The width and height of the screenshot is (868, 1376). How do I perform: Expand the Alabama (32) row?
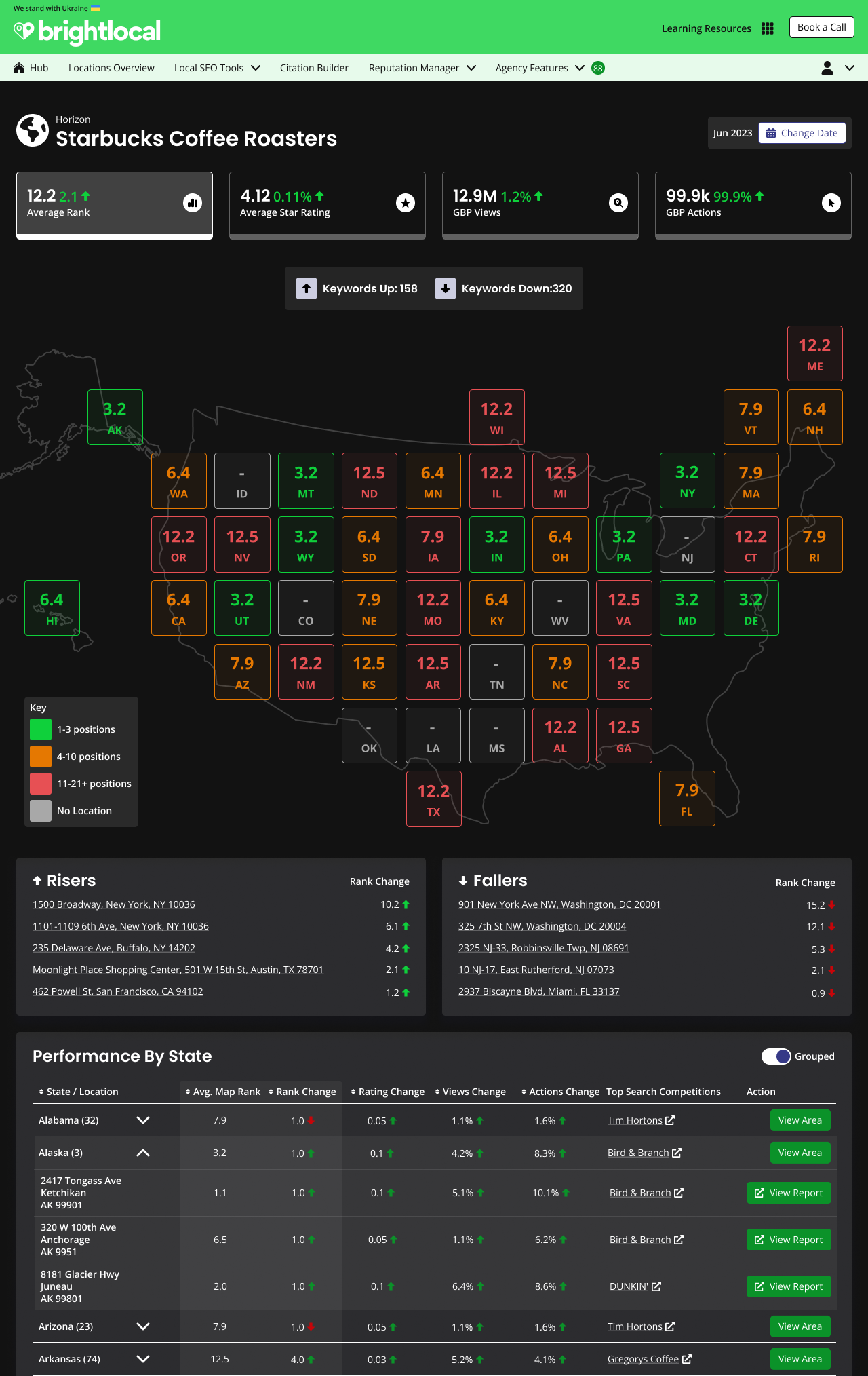(143, 1120)
